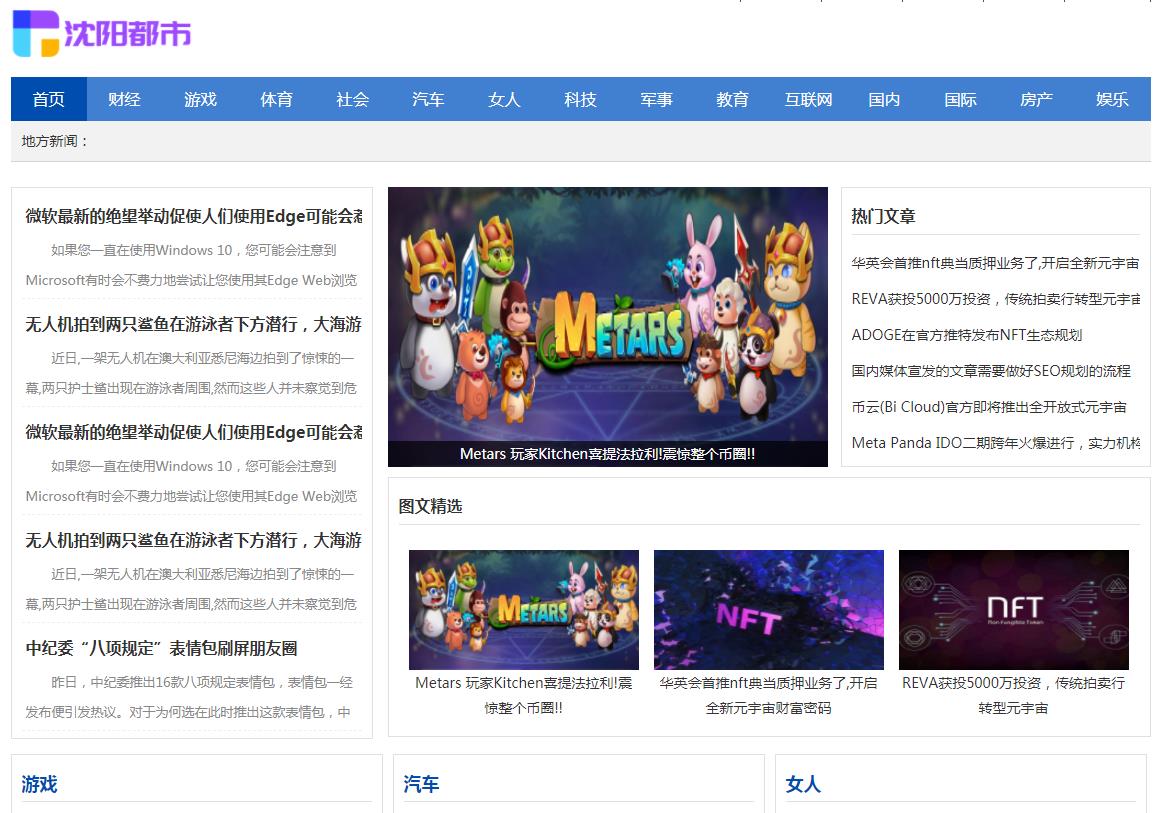
Task: Open the 女人 section heading at bottom
Action: pos(803,784)
